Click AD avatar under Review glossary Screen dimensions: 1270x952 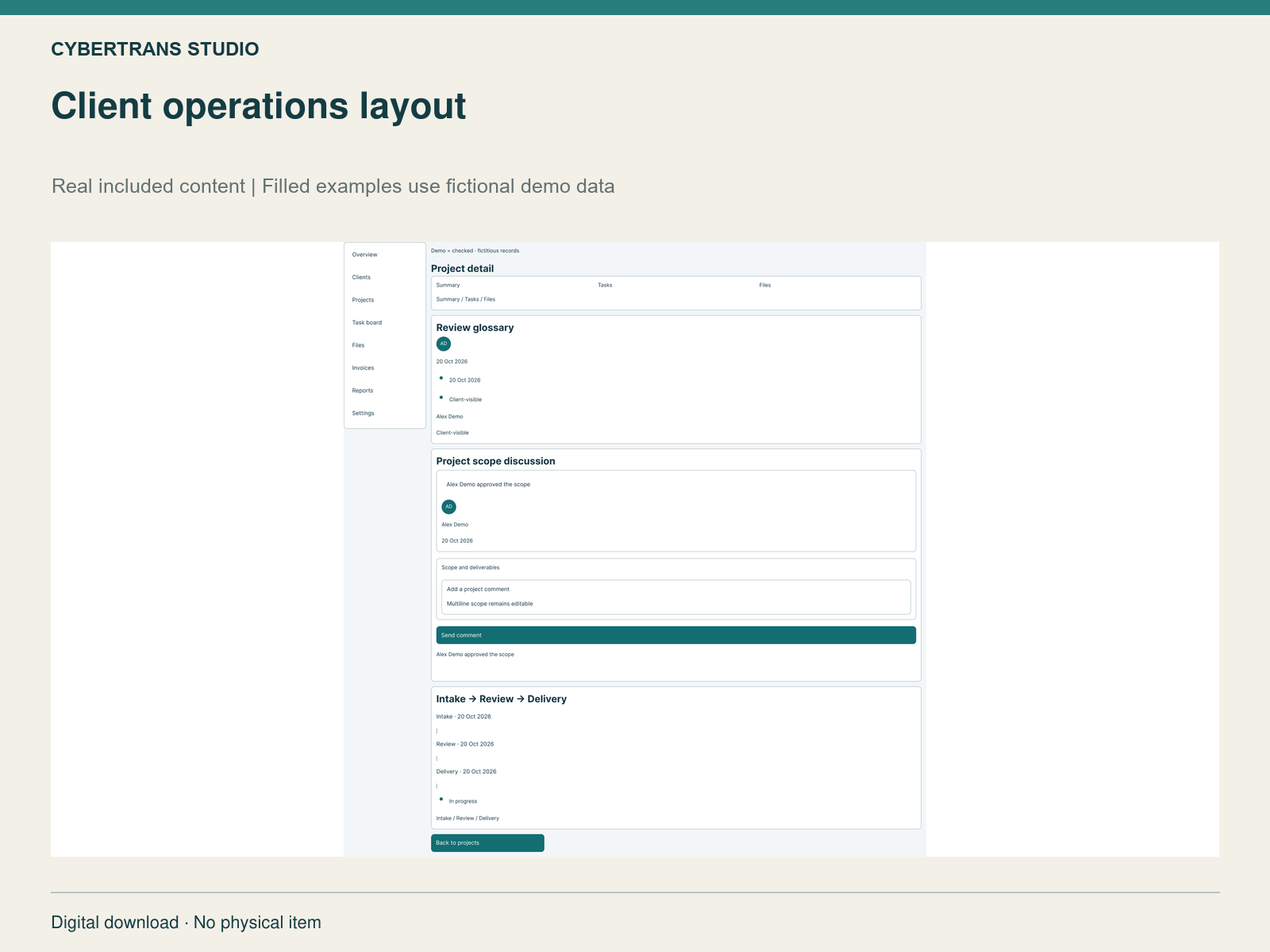point(444,344)
